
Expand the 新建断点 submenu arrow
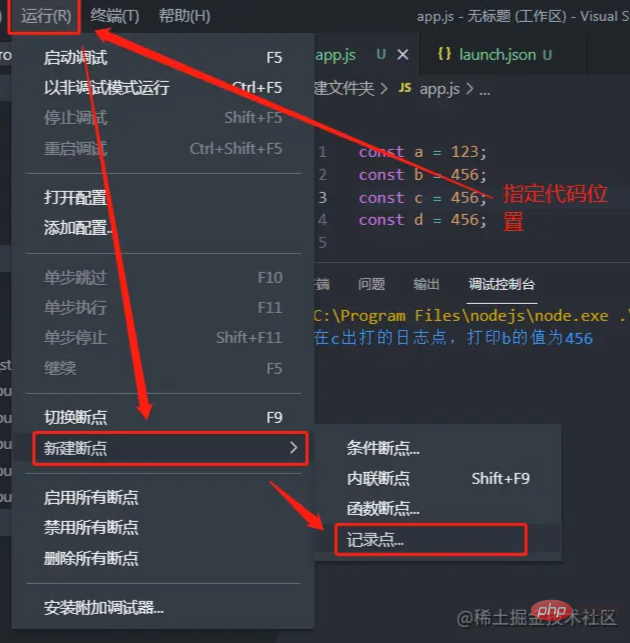[x=293, y=448]
